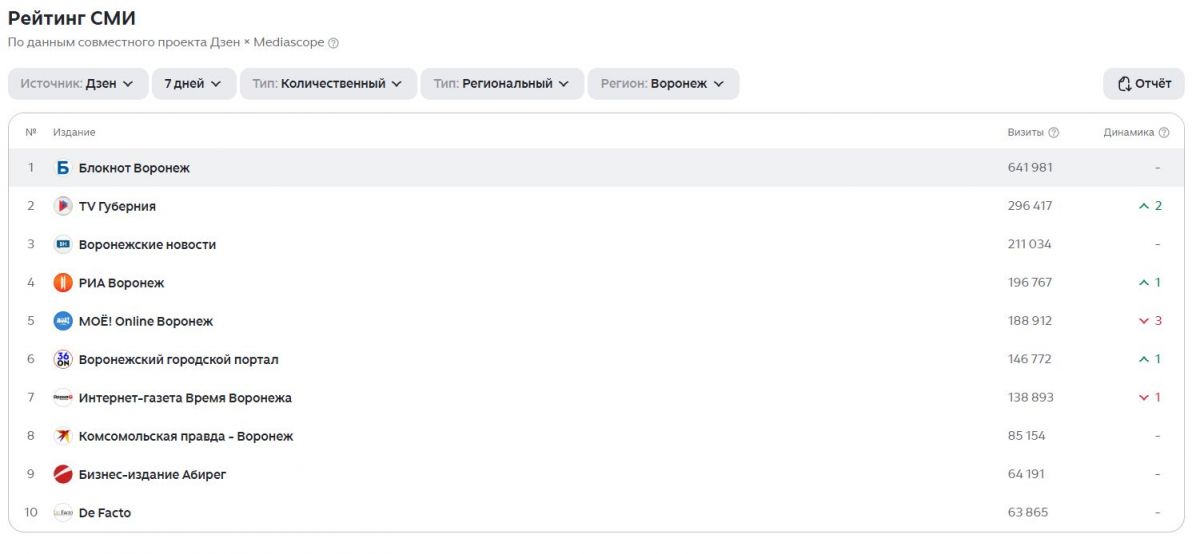This screenshot has height=554, width=1200.
Task: Click the Абирег logo icon
Action: tap(63, 474)
